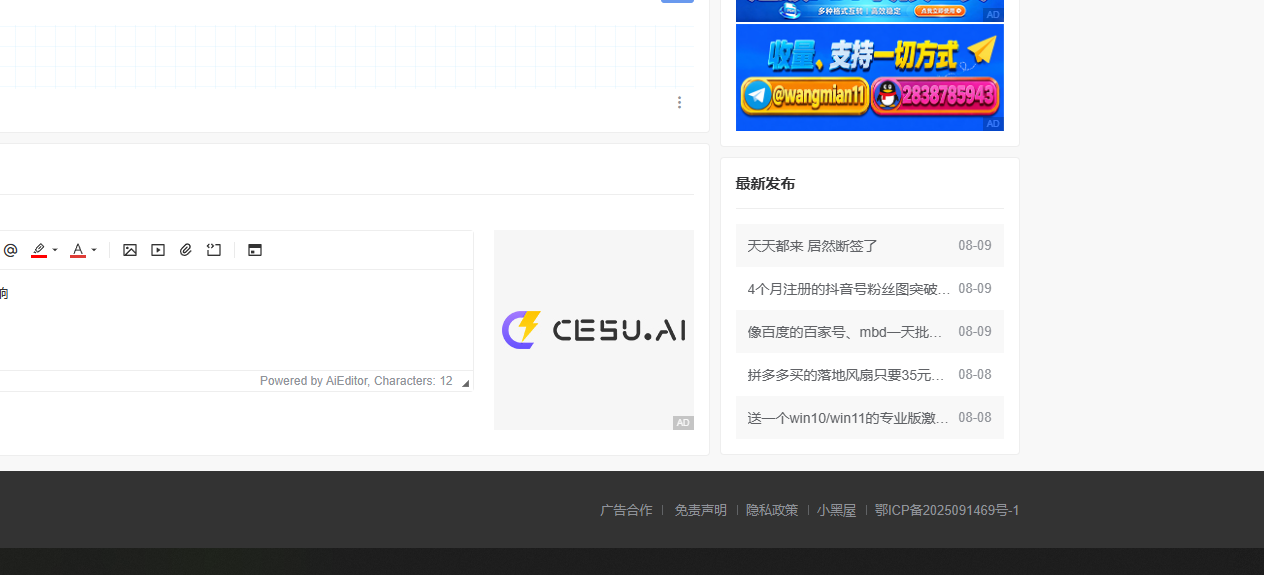The width and height of the screenshot is (1264, 575).
Task: Apply the font color A icon
Action: (78, 250)
